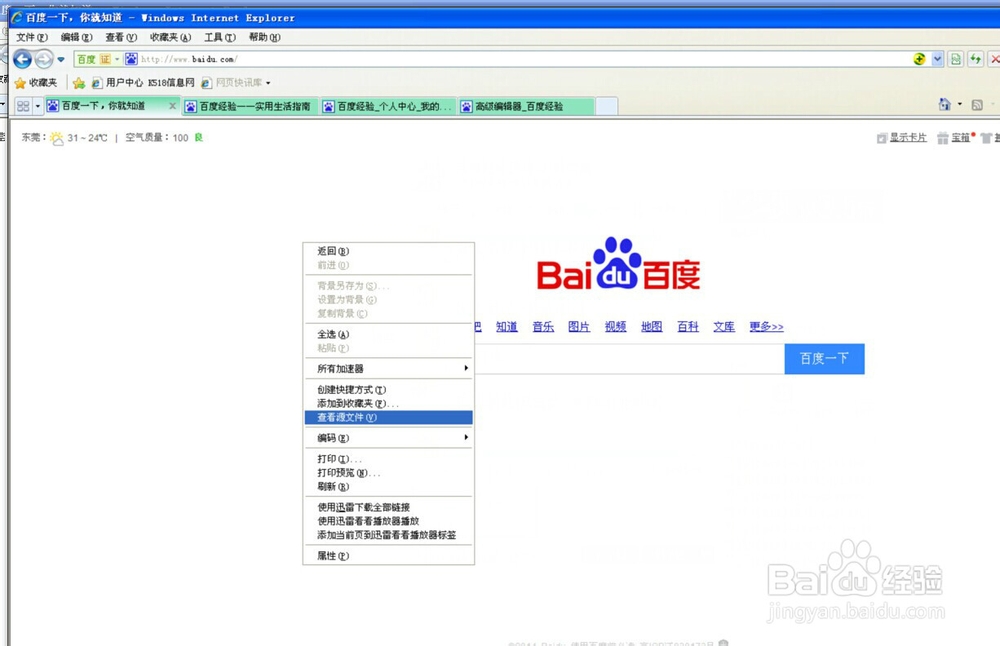1000x646 pixels.
Task: Click the browser Back arrow button
Action: point(22,59)
